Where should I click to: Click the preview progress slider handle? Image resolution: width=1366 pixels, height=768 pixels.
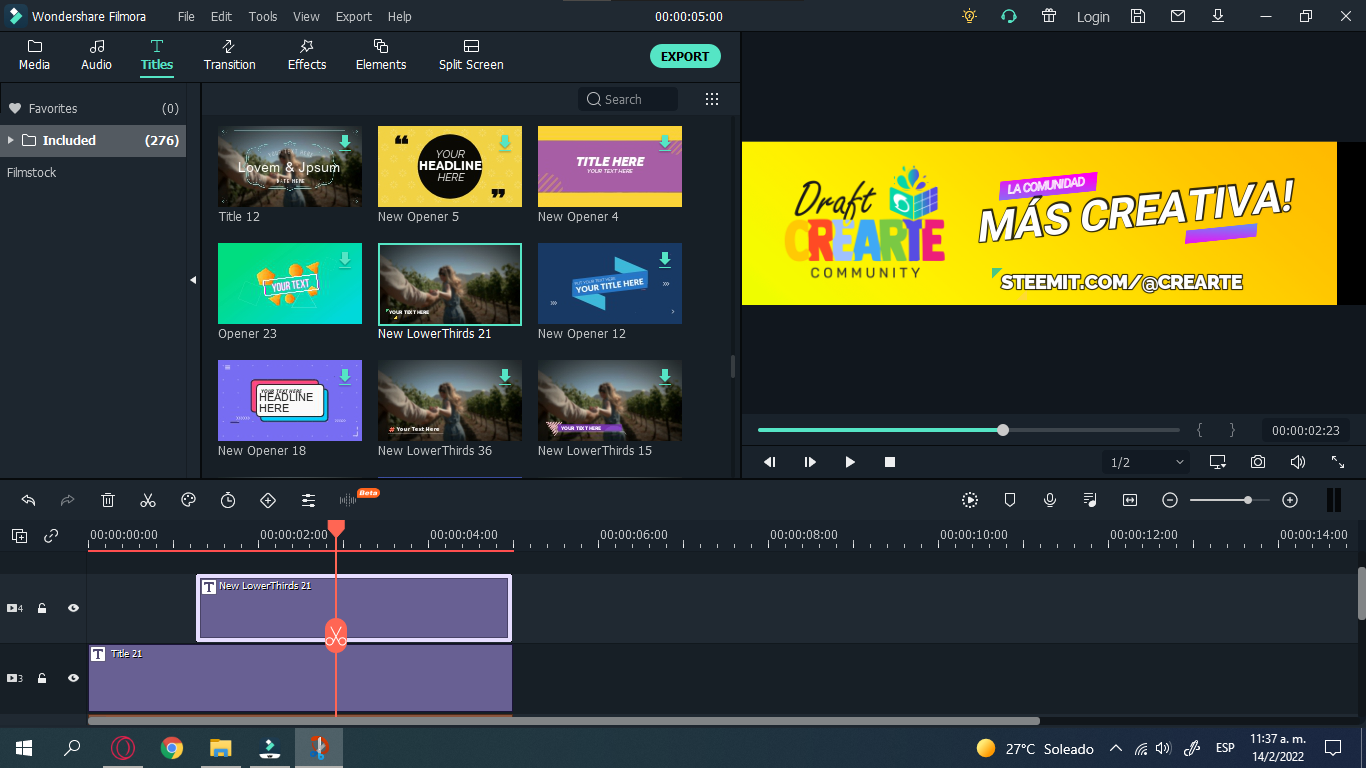(x=1003, y=430)
